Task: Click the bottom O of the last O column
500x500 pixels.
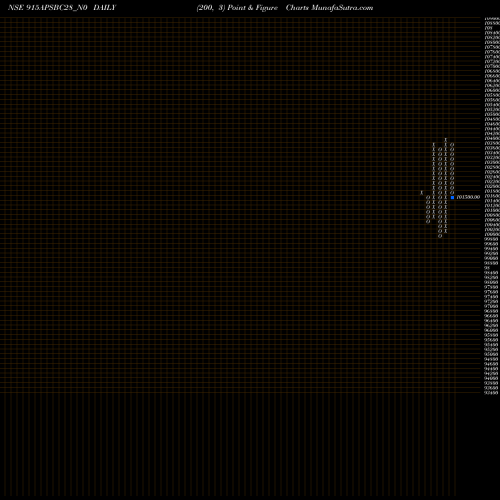Action: pos(452,193)
